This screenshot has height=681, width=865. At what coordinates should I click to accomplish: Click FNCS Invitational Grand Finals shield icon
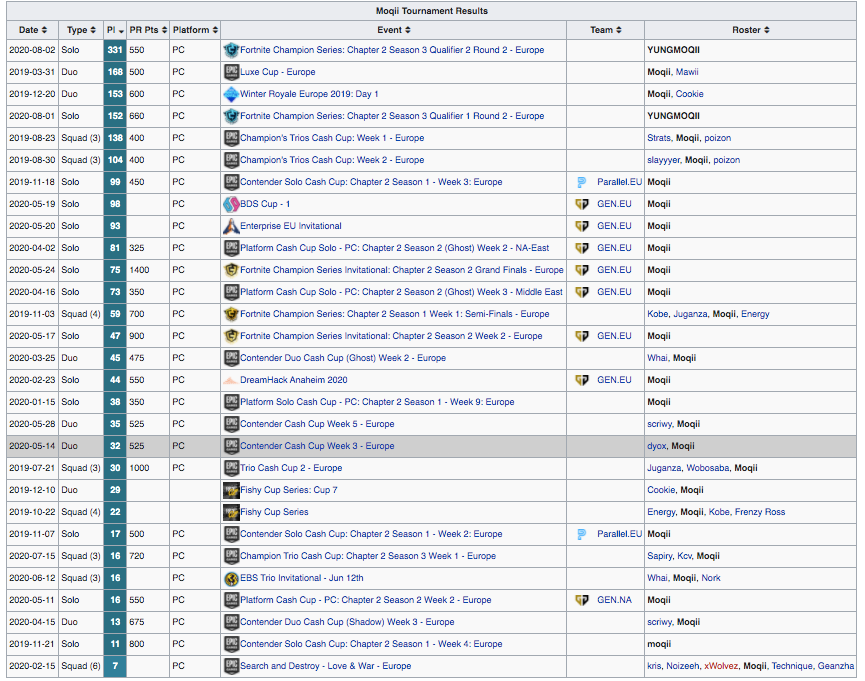coord(231,270)
